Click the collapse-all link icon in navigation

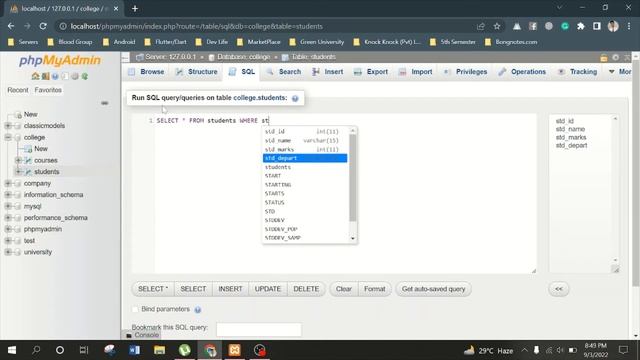coord(104,103)
